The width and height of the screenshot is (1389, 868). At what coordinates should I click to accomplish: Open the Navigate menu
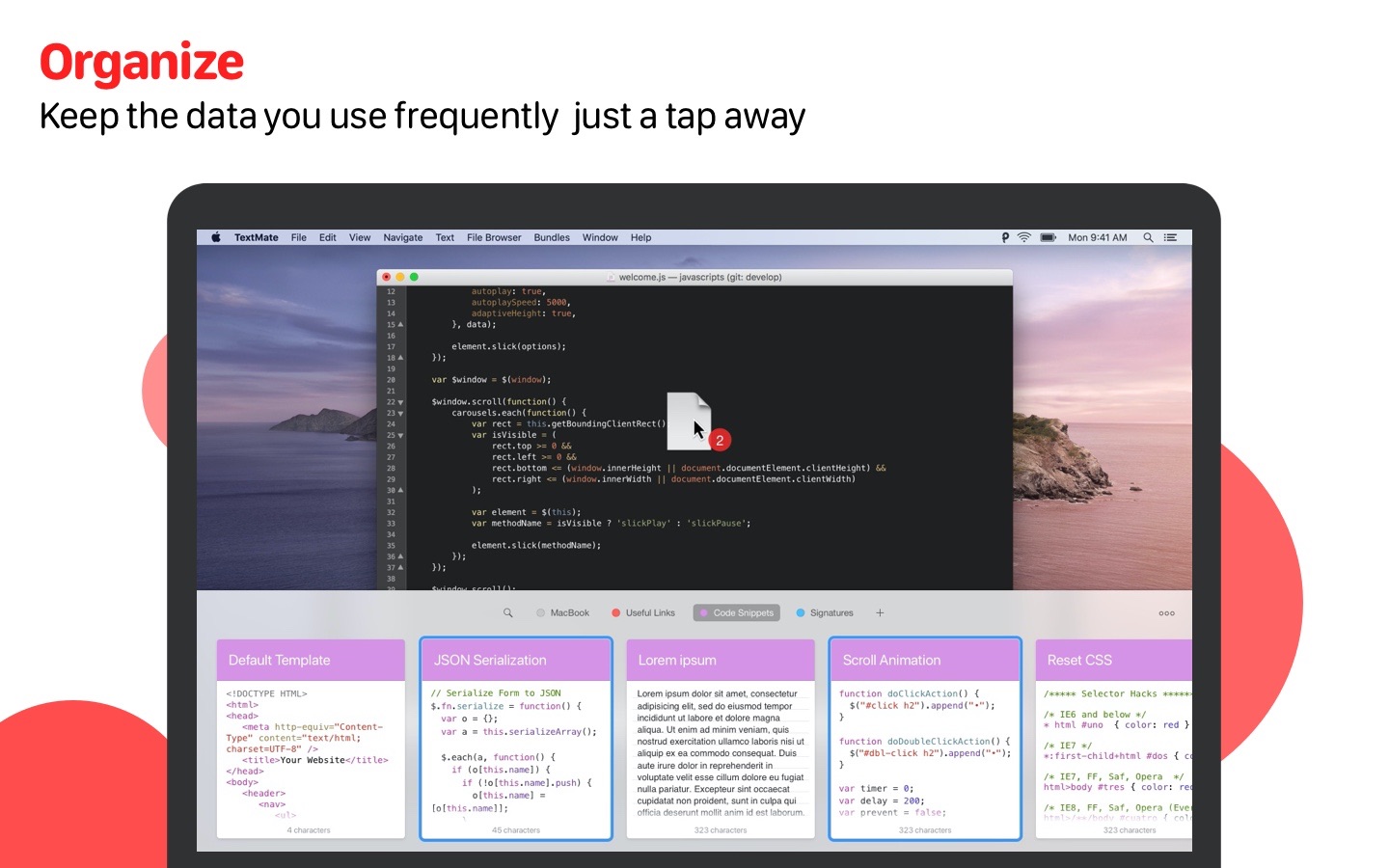(403, 237)
